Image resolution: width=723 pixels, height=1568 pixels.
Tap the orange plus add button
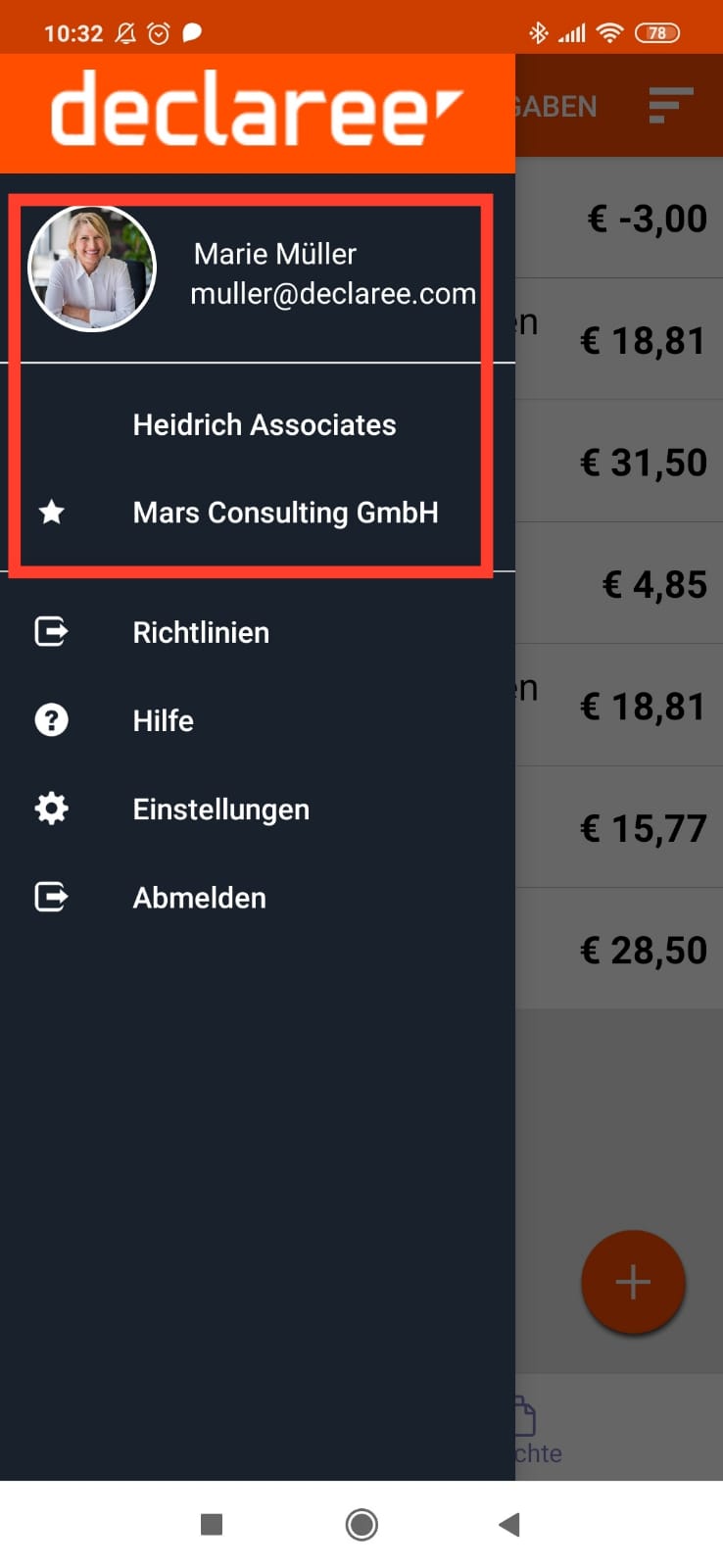coord(633,1282)
